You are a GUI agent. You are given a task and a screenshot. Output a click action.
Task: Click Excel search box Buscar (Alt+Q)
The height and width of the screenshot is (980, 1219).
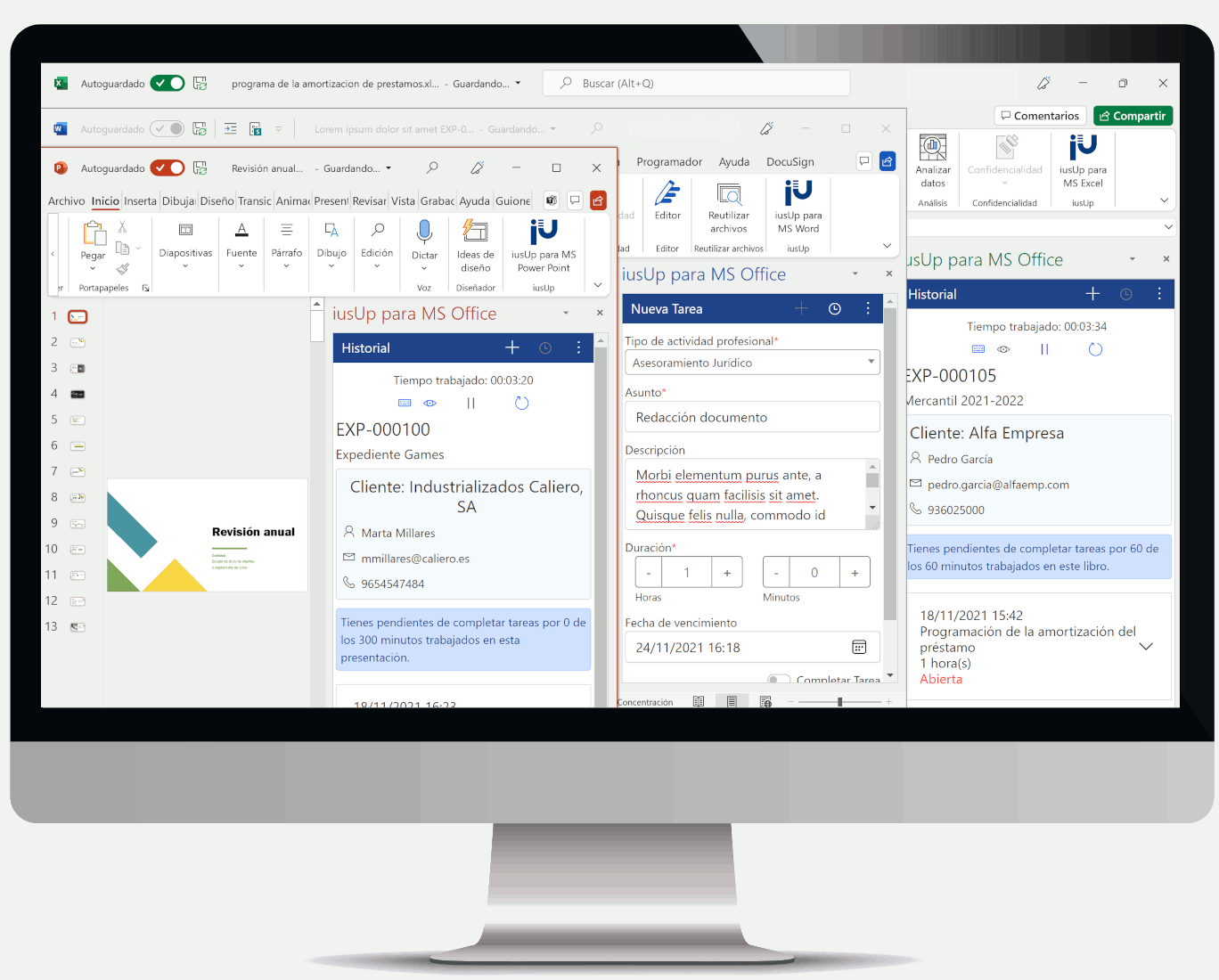click(x=696, y=83)
